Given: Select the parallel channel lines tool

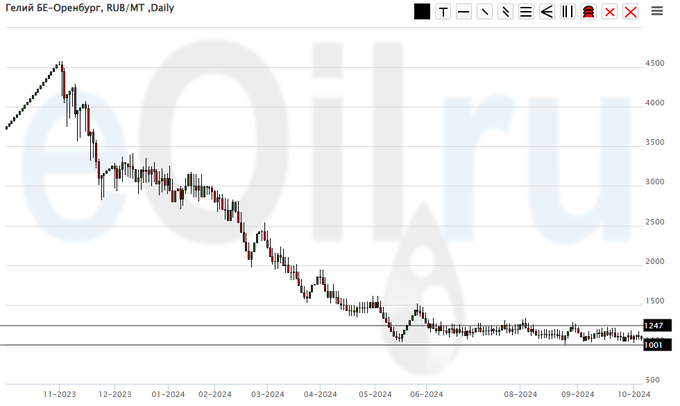Looking at the screenshot, I should pyautogui.click(x=505, y=12).
